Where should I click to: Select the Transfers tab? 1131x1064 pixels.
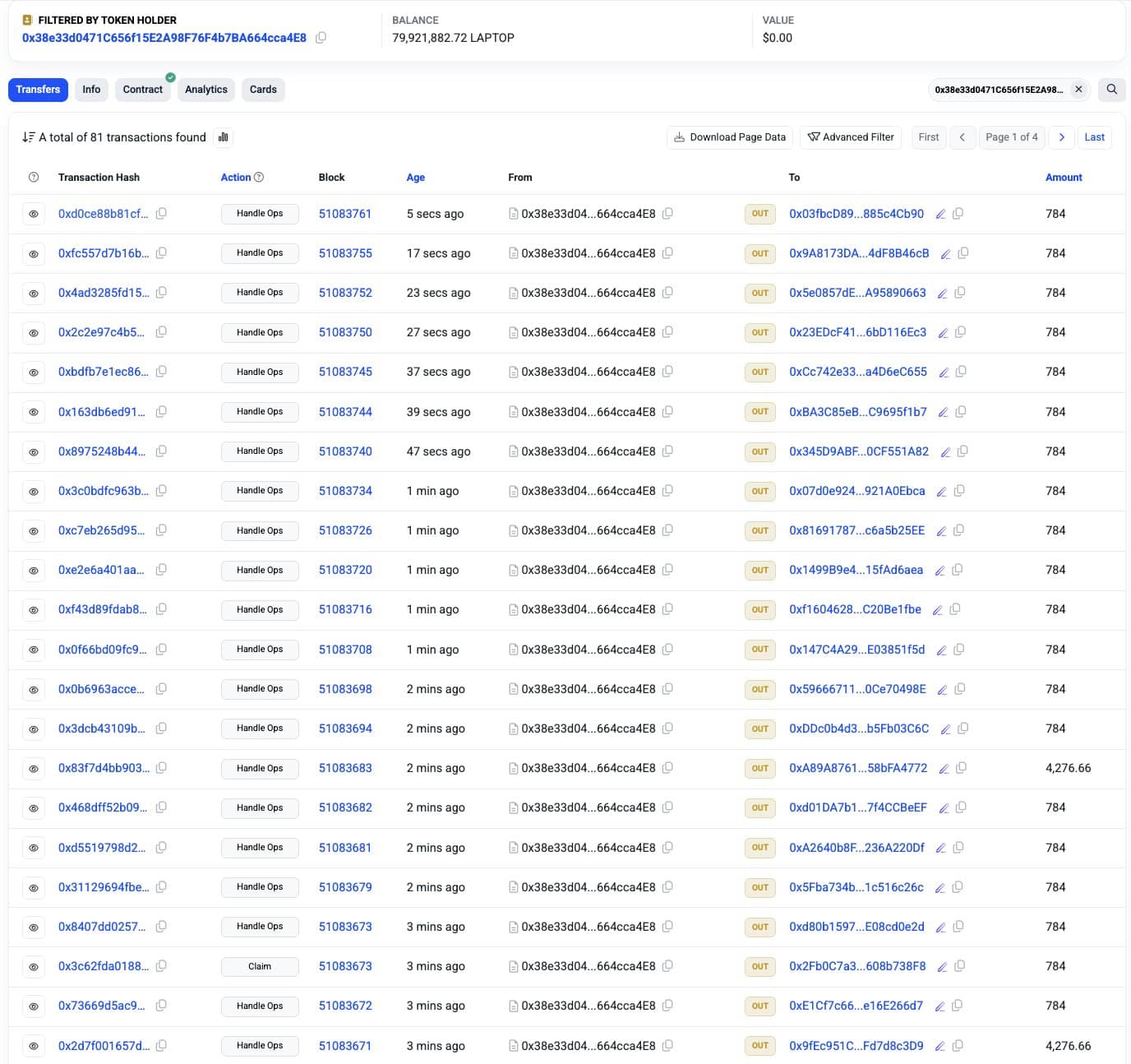[x=38, y=90]
